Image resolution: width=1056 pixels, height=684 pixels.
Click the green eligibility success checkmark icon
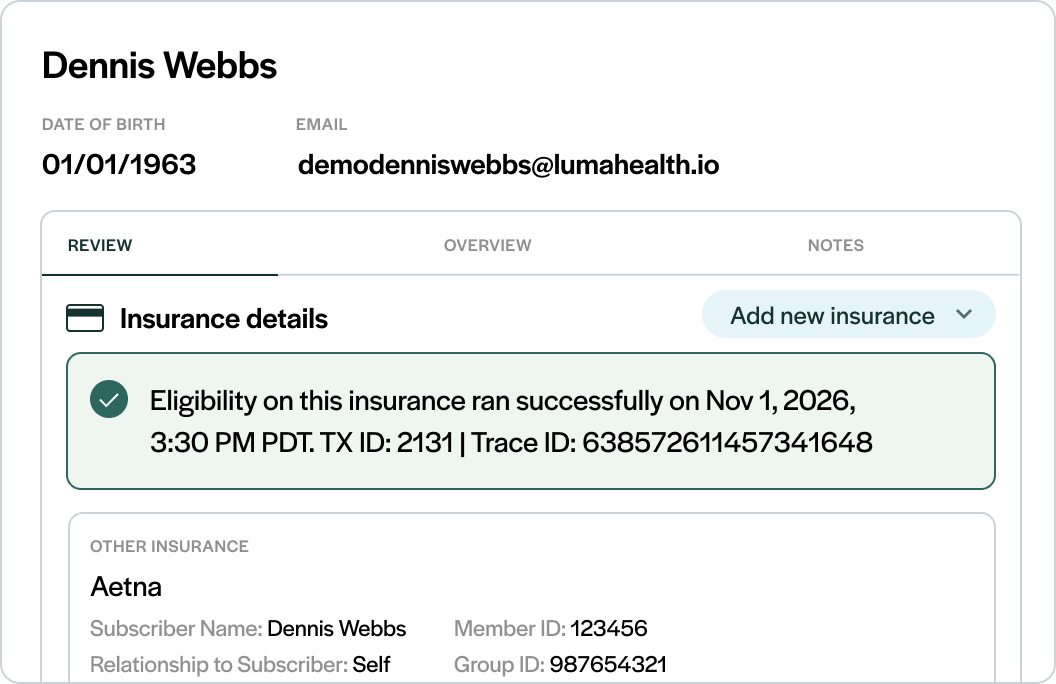click(109, 399)
